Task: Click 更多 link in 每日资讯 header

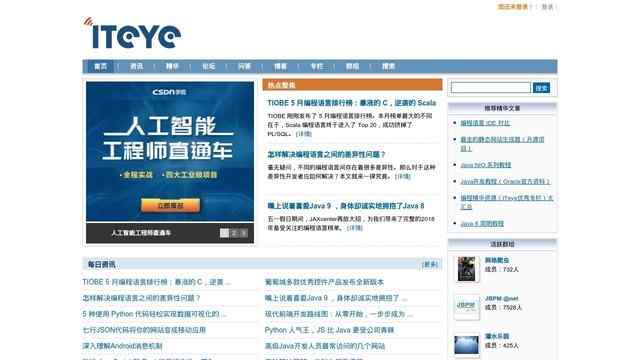Action: tap(429, 264)
